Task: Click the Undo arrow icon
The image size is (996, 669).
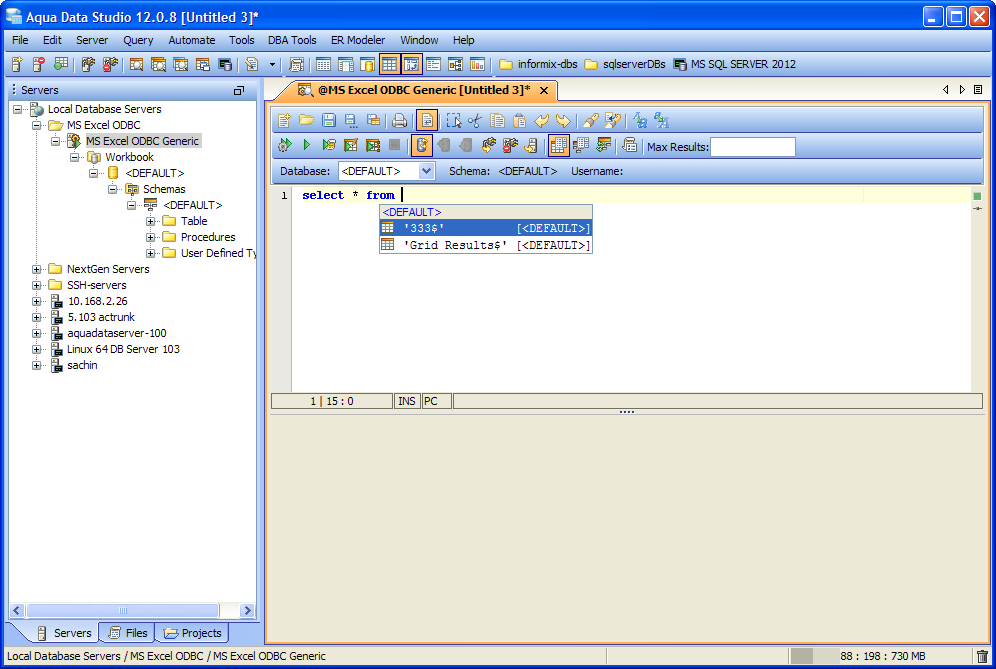Action: pyautogui.click(x=541, y=120)
